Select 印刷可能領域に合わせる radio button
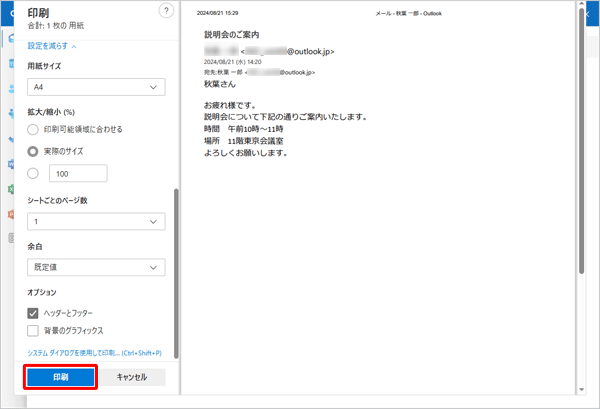The height and width of the screenshot is (409, 600). 33,129
